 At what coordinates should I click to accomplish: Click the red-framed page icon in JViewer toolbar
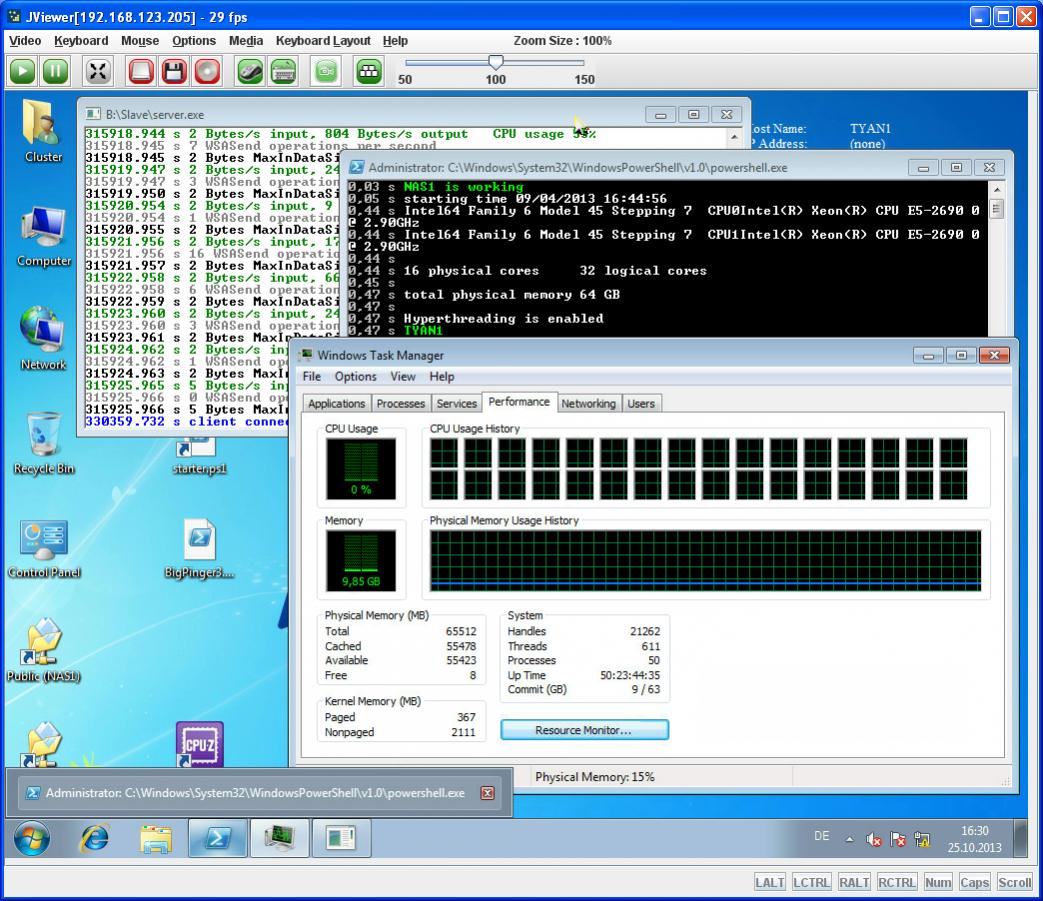pos(141,70)
